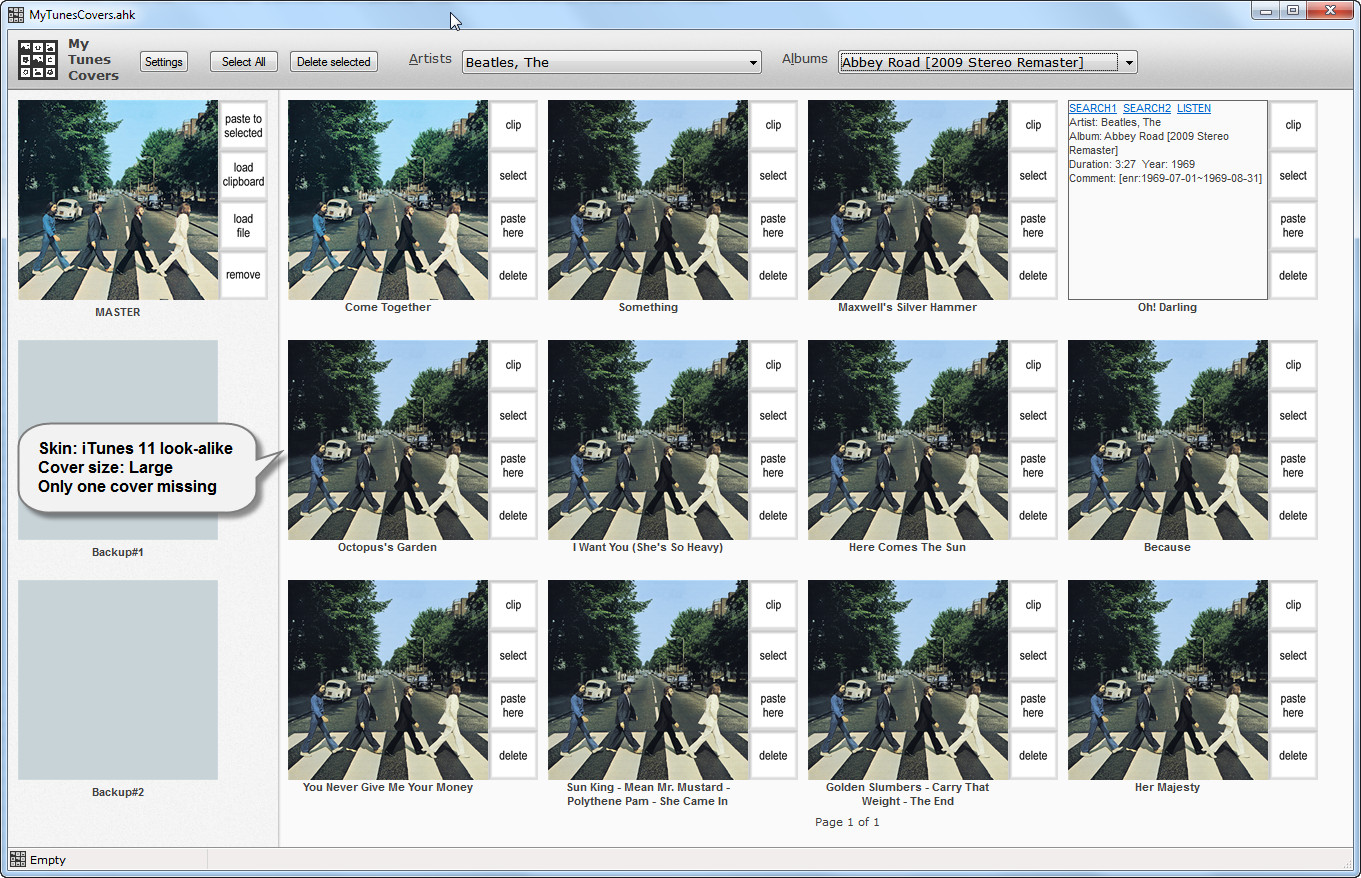Select the Because track
This screenshot has height=878, width=1361.
click(1293, 415)
